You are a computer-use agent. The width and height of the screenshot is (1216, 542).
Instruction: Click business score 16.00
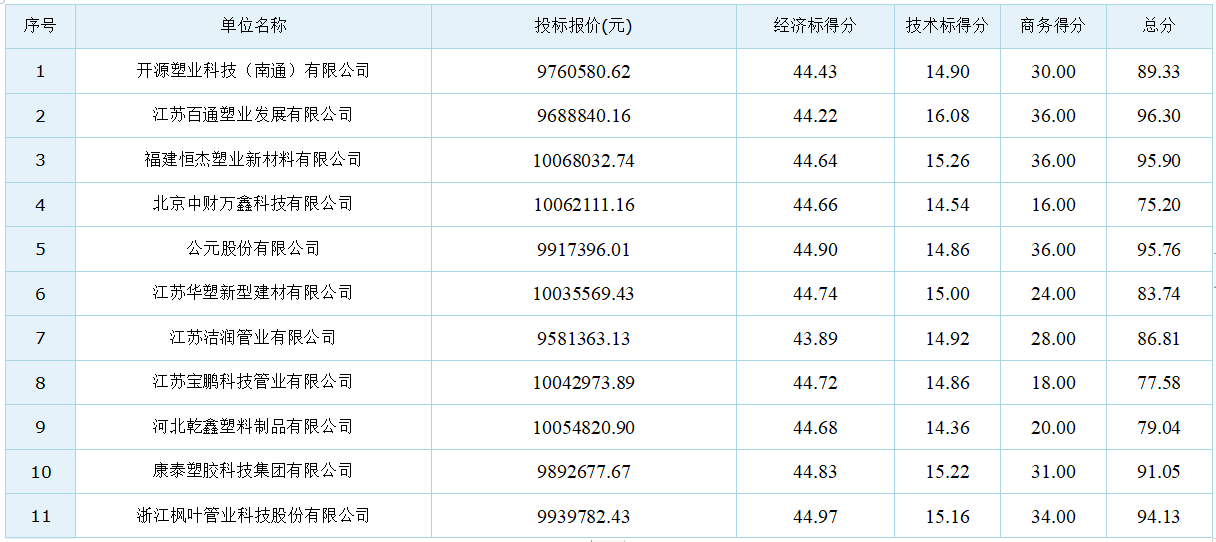[x=1053, y=205]
